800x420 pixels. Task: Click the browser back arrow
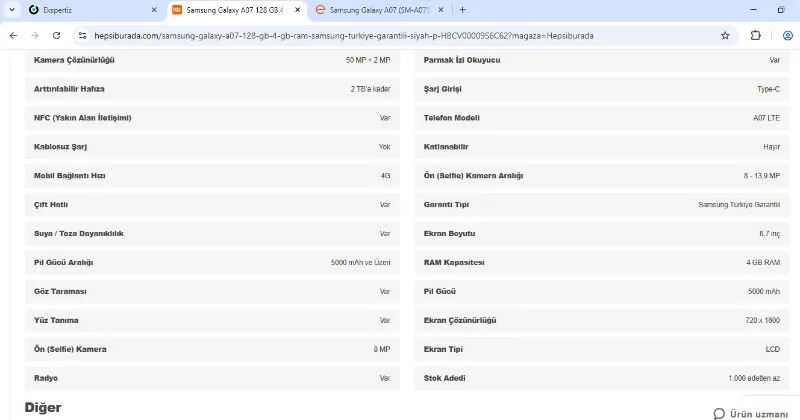coord(14,36)
